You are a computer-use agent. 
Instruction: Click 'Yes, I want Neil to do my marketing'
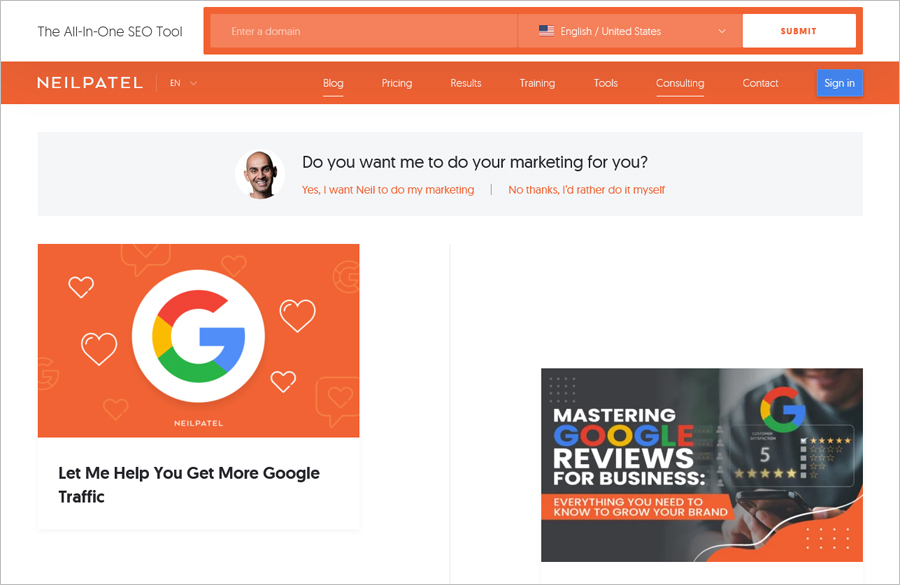388,189
